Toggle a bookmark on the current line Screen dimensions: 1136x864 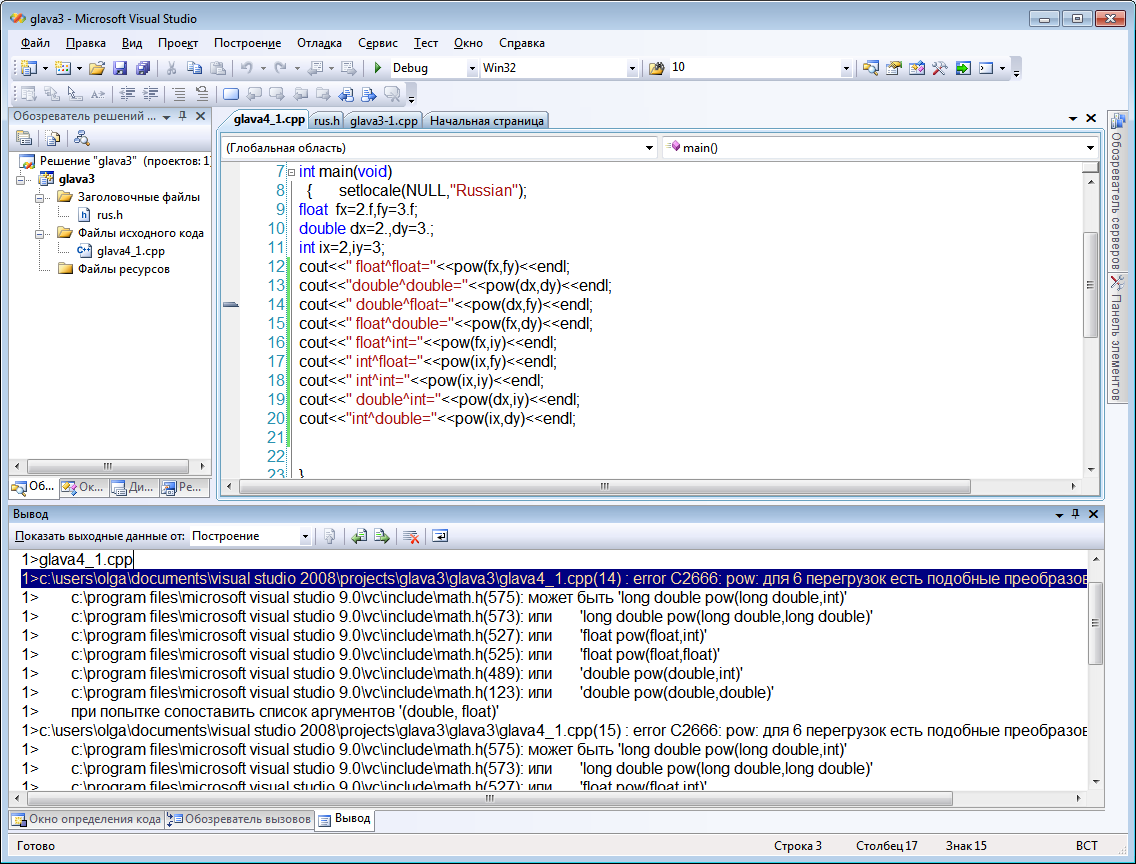231,94
